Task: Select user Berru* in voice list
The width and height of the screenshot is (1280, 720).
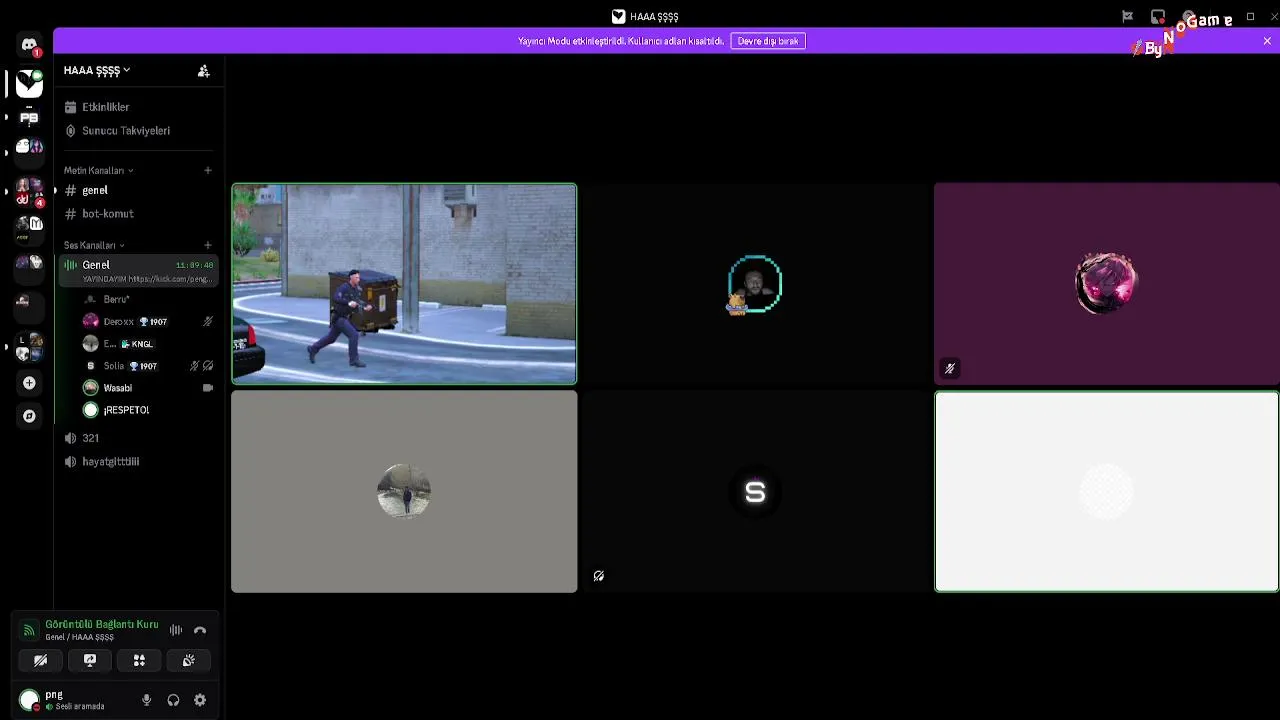Action: (x=148, y=299)
